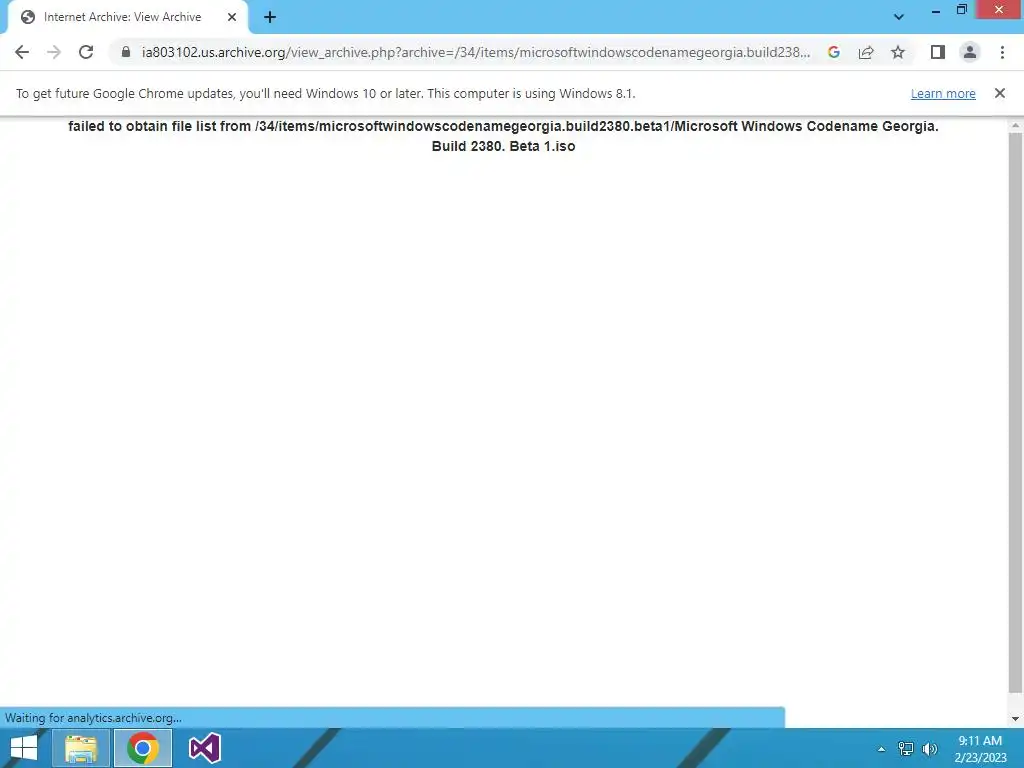The height and width of the screenshot is (768, 1024).
Task: Click the Chrome taskbar icon
Action: coord(143,748)
